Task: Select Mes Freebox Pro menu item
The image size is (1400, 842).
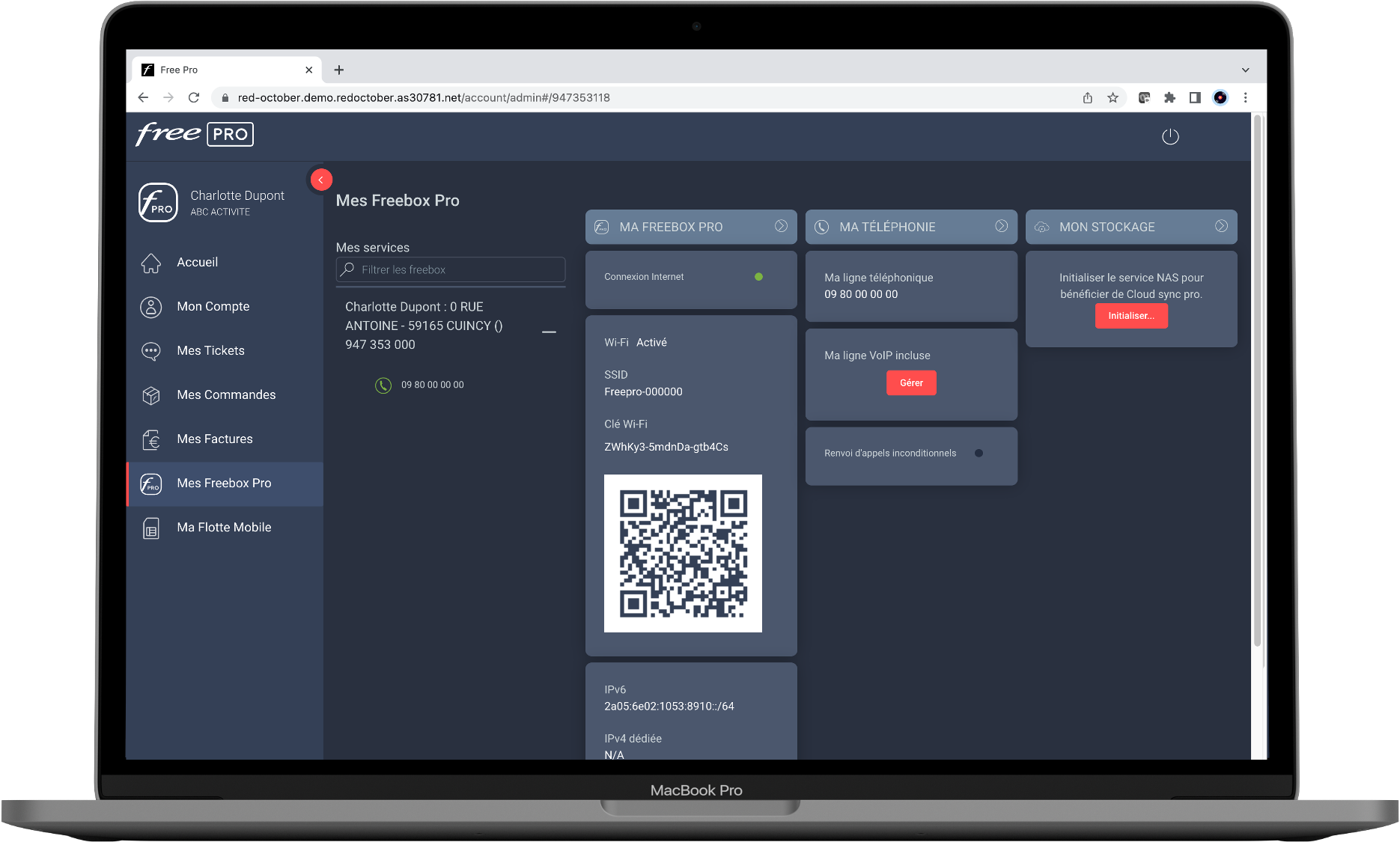Action: [225, 483]
